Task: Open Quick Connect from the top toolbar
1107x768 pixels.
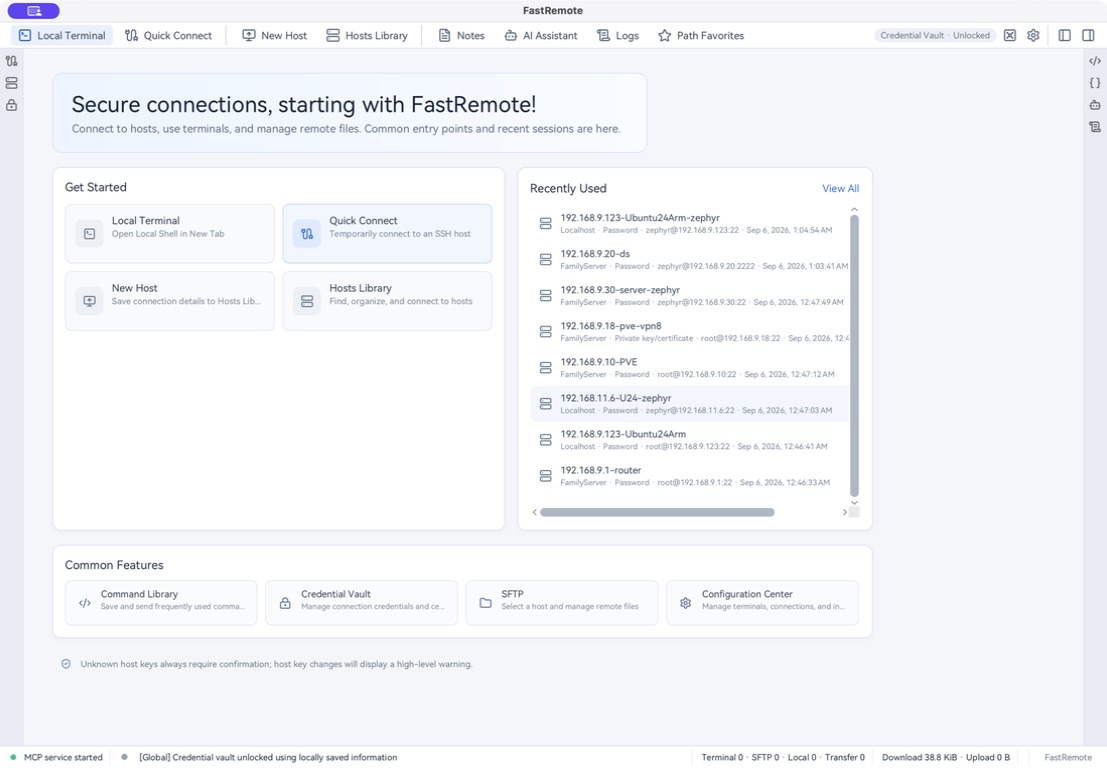Action: [x=168, y=35]
